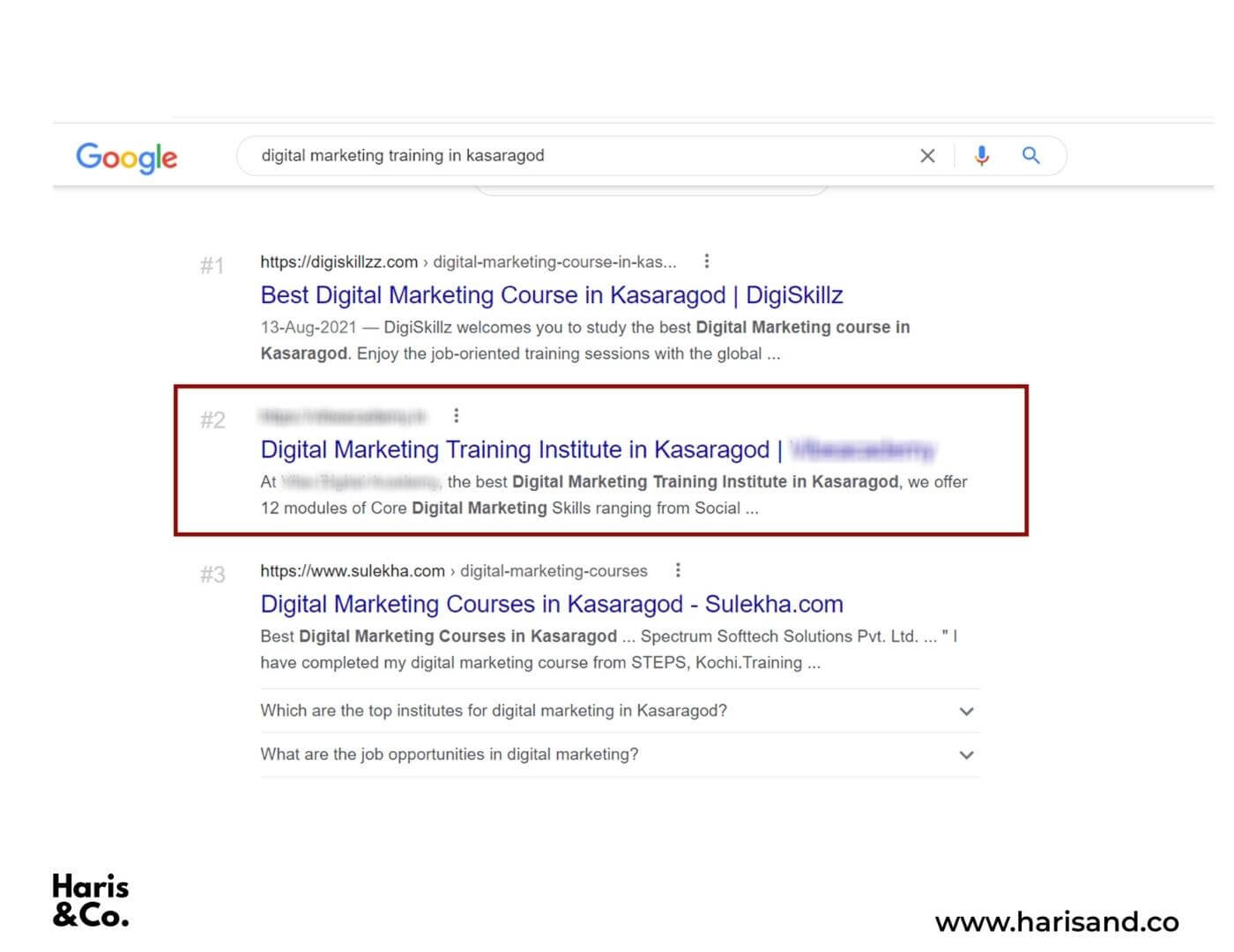The height and width of the screenshot is (952, 1234).
Task: Open Best Digital Marketing Course in Kasaragod link
Action: pyautogui.click(x=552, y=294)
